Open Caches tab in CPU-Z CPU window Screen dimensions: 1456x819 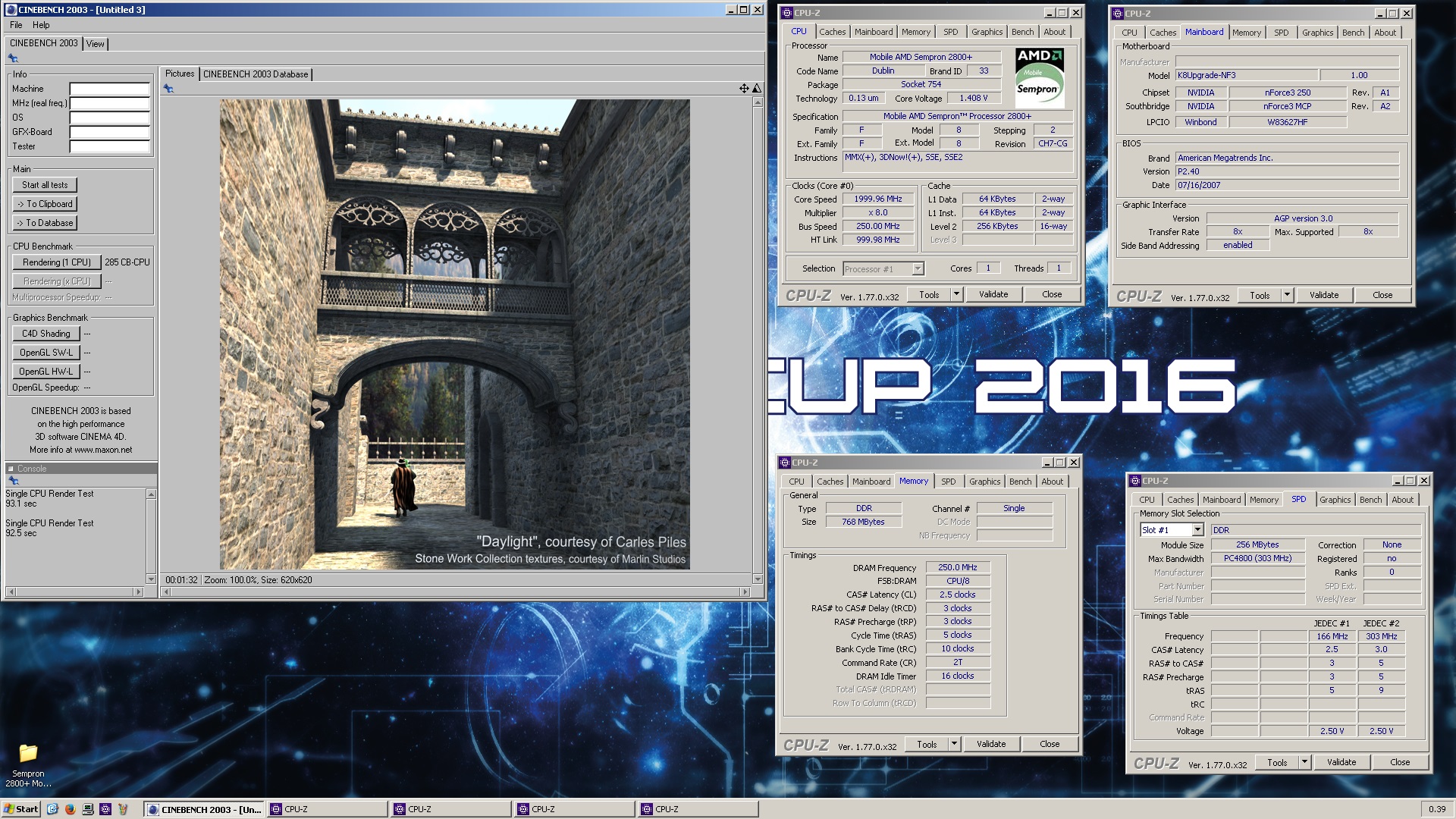832,32
